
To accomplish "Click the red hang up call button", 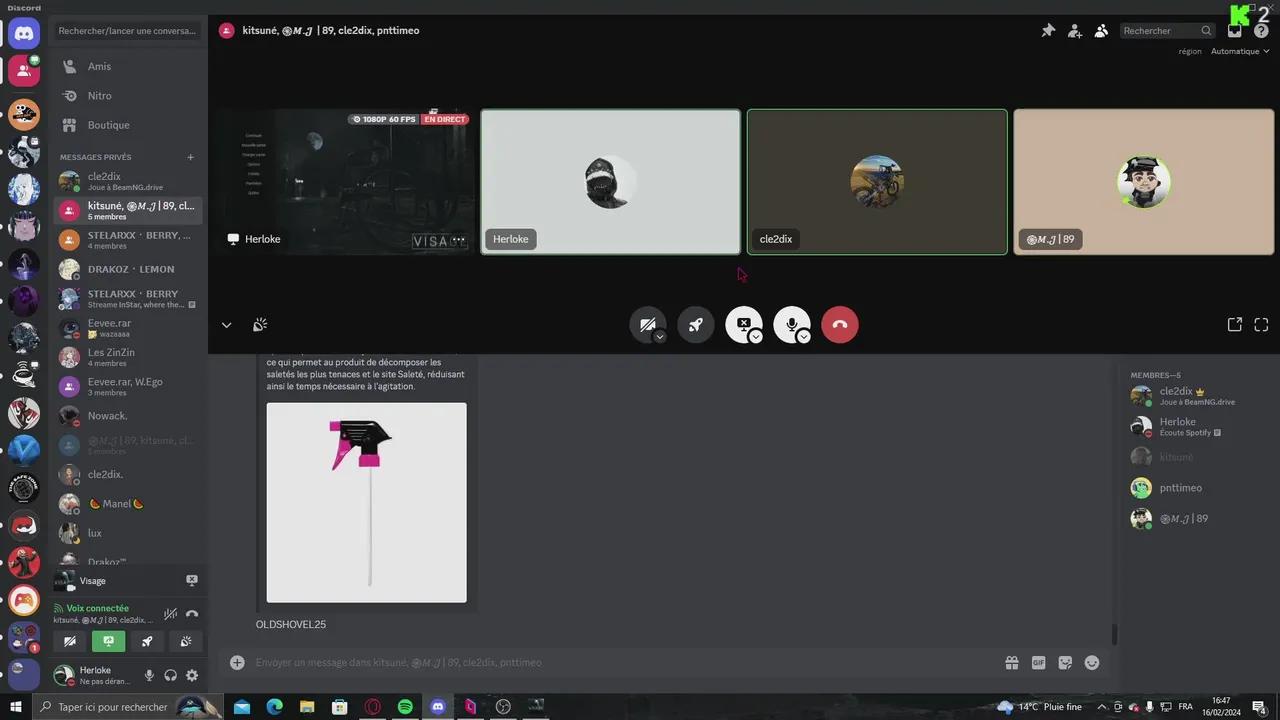I will pos(839,325).
